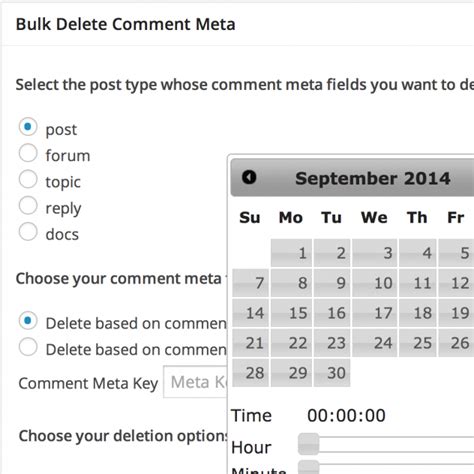474x474 pixels.
Task: Choose the forum post type
Action: click(28, 153)
